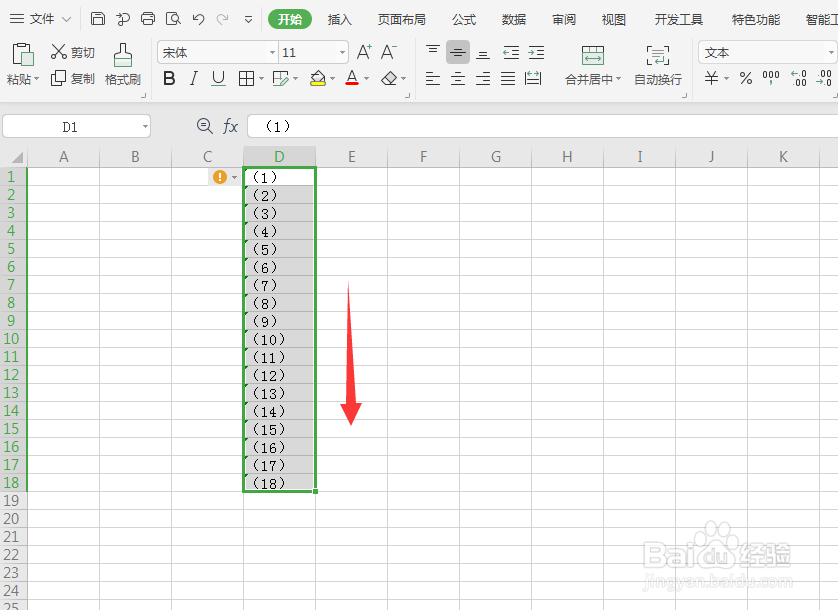Click the increase decimal places icon

(799, 78)
